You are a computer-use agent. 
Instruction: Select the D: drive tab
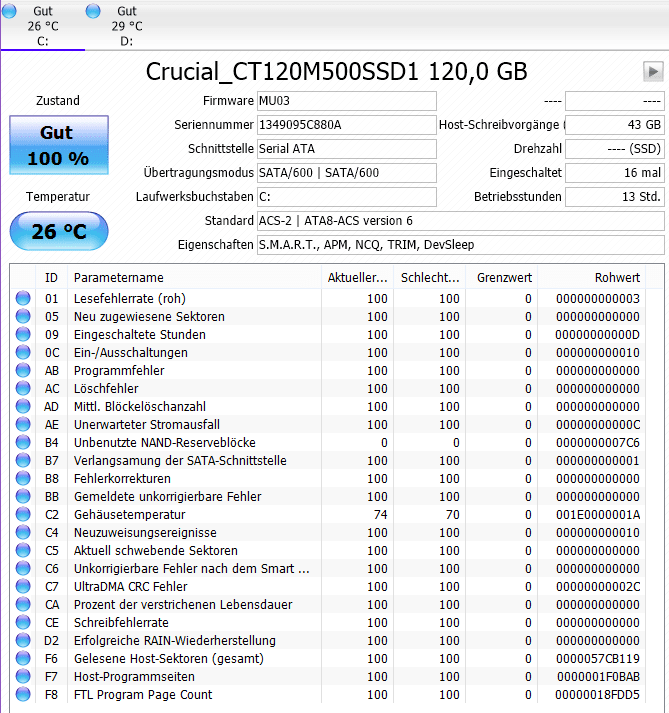pos(126,25)
